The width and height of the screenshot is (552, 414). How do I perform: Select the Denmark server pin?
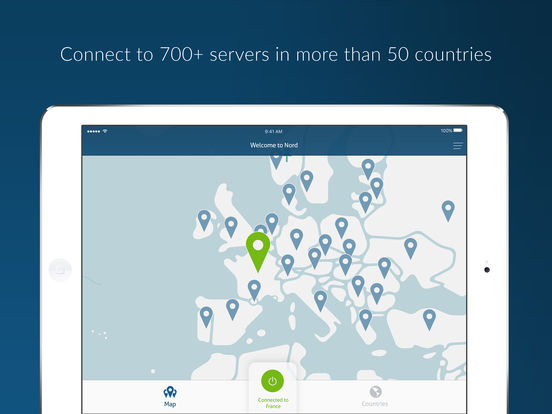[289, 194]
